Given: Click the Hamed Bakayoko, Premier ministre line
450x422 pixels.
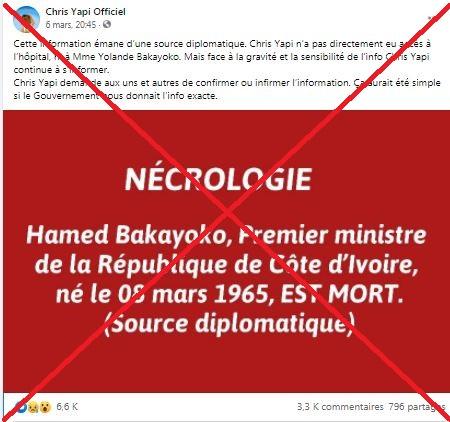Looking at the screenshot, I should coord(226,235).
